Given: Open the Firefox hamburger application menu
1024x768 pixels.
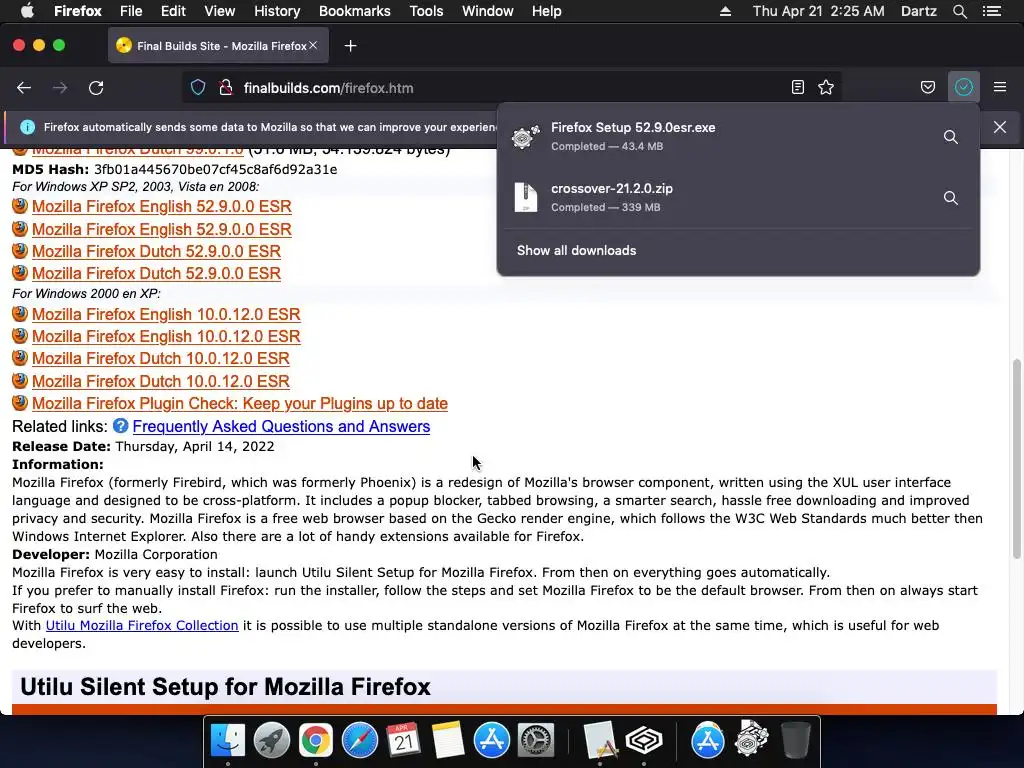Looking at the screenshot, I should click(1000, 88).
